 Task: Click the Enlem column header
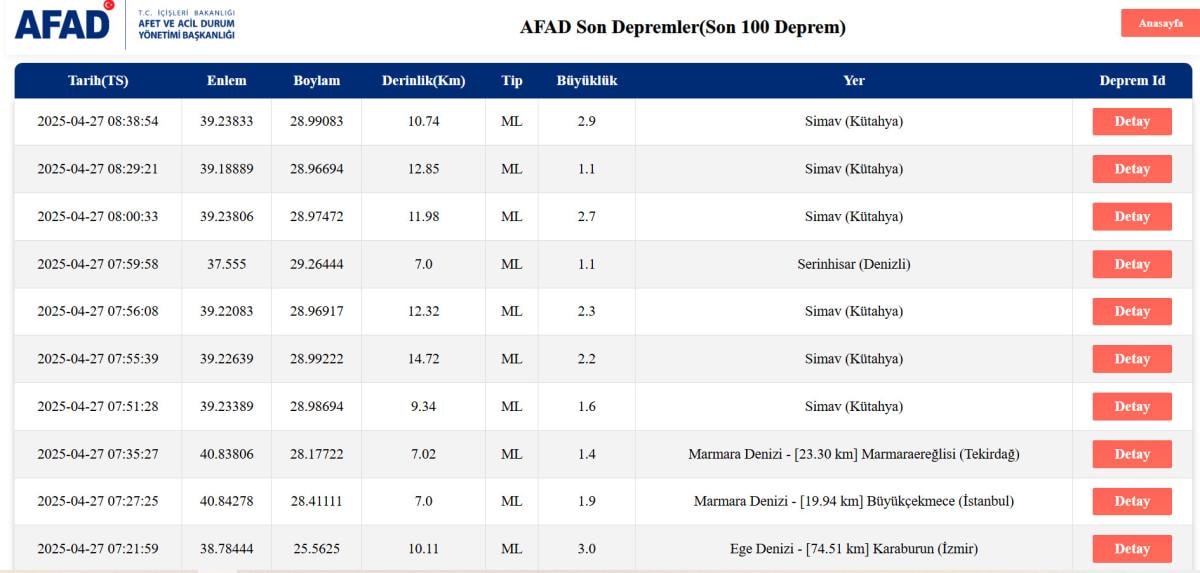coord(226,81)
